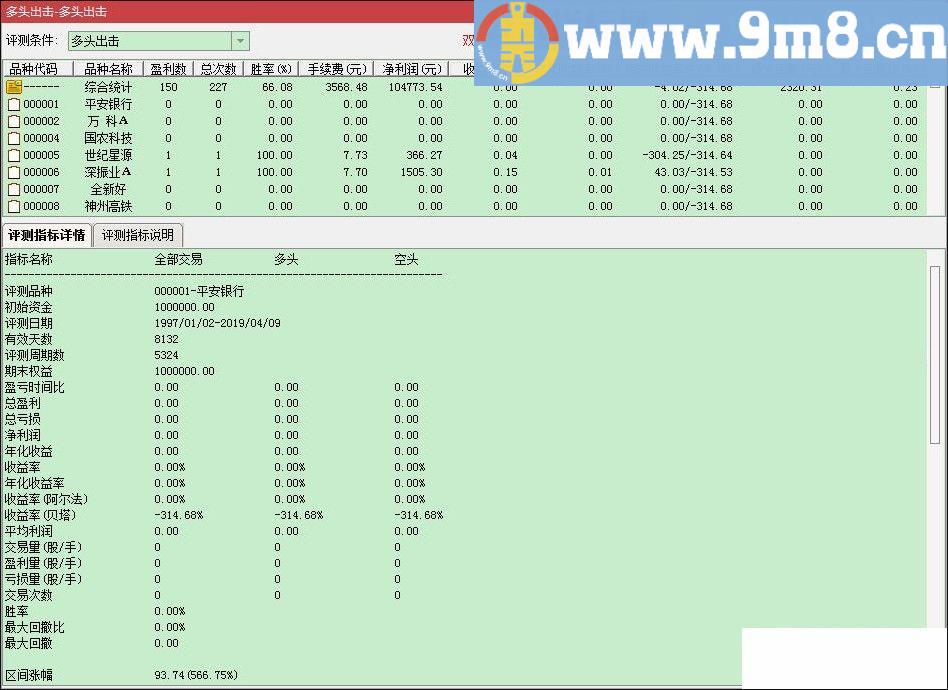
Task: Switch to the 评测指标说明 tab
Action: [137, 235]
